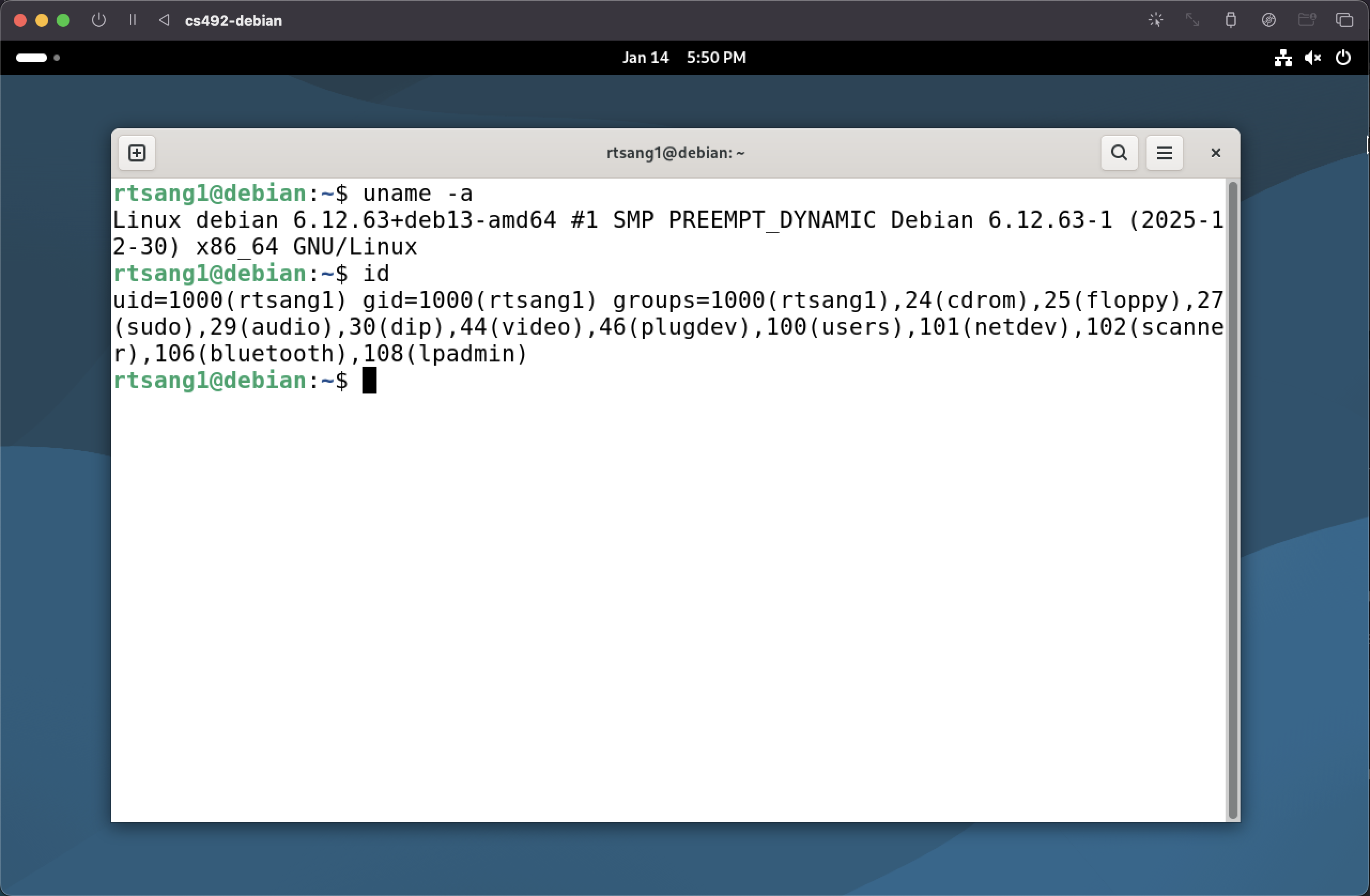Click the terminal vertical scrollbar

tap(1233, 499)
